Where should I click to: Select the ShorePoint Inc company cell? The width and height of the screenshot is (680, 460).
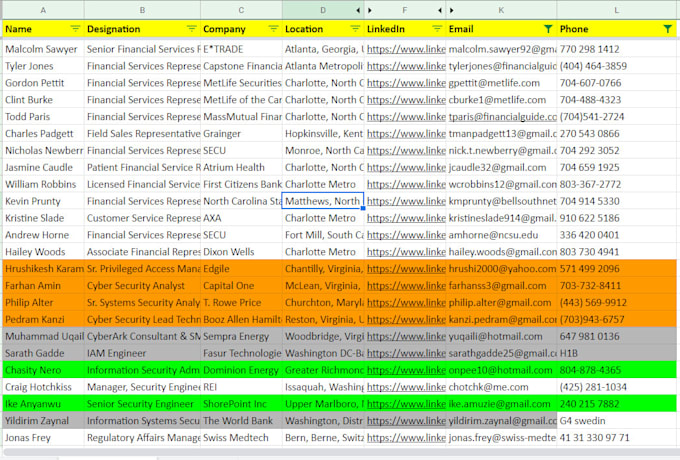click(x=241, y=404)
